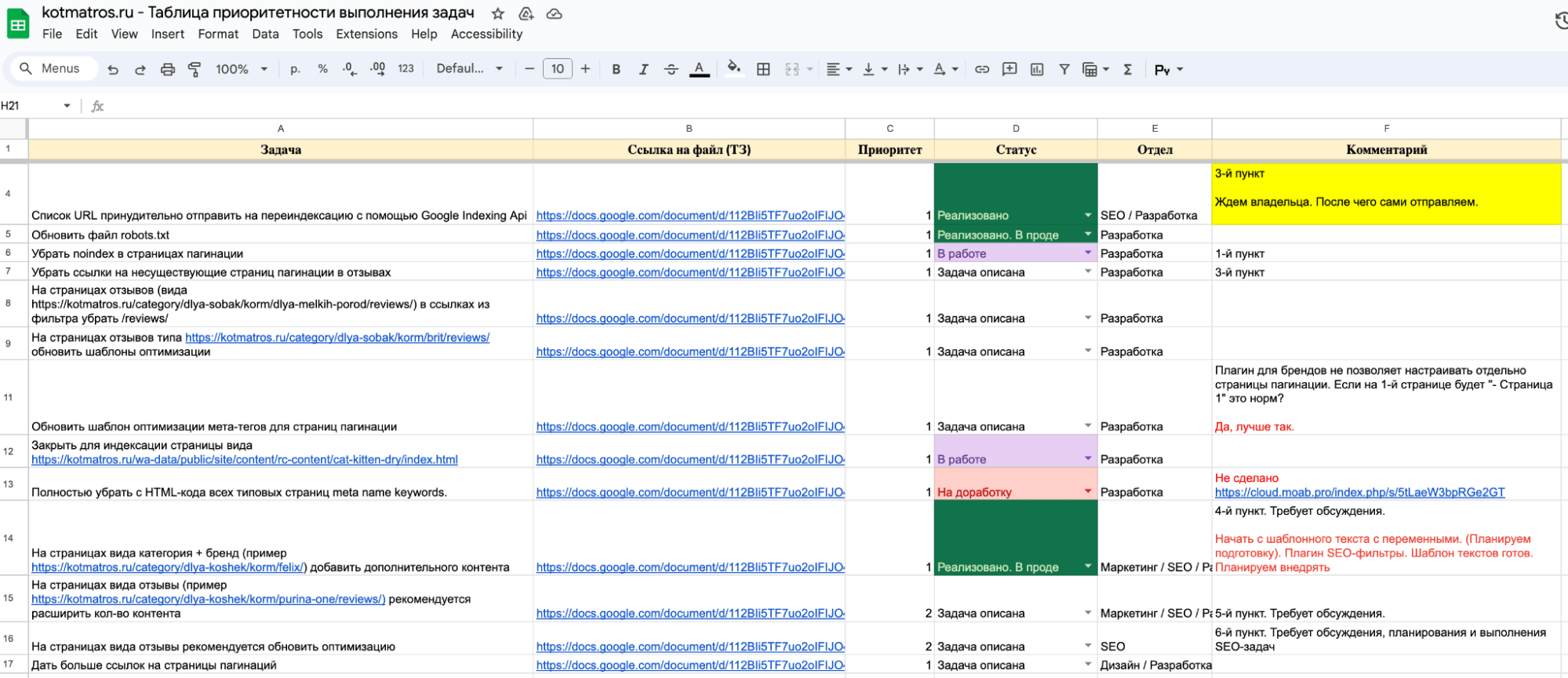
Task: Open the Format menu
Action: (218, 34)
